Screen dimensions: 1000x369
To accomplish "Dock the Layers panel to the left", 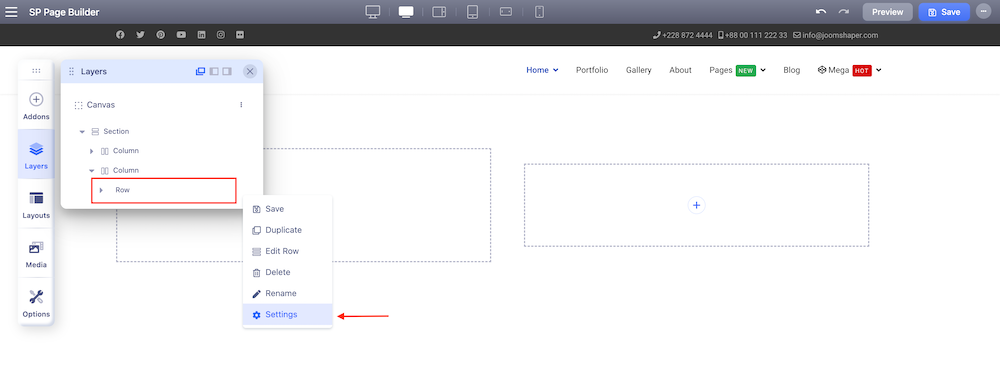I will (214, 71).
